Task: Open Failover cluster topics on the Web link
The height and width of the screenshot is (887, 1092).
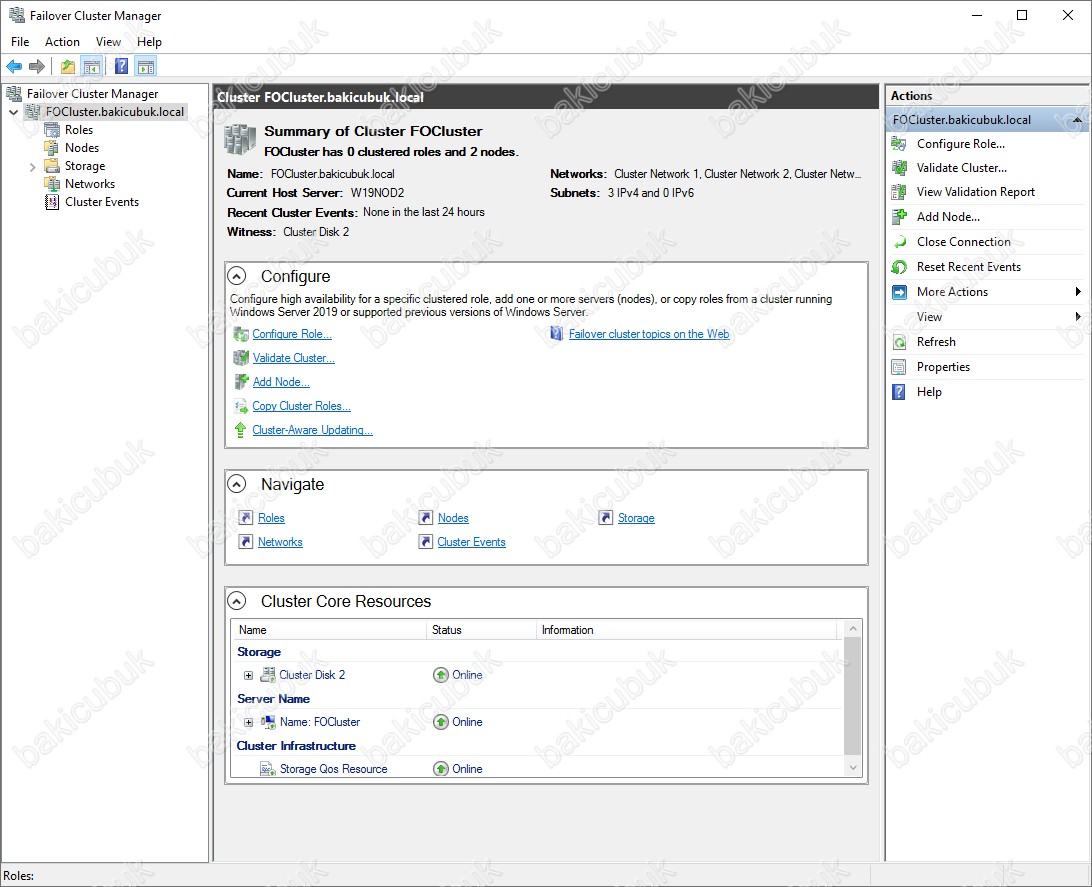Action: point(649,334)
